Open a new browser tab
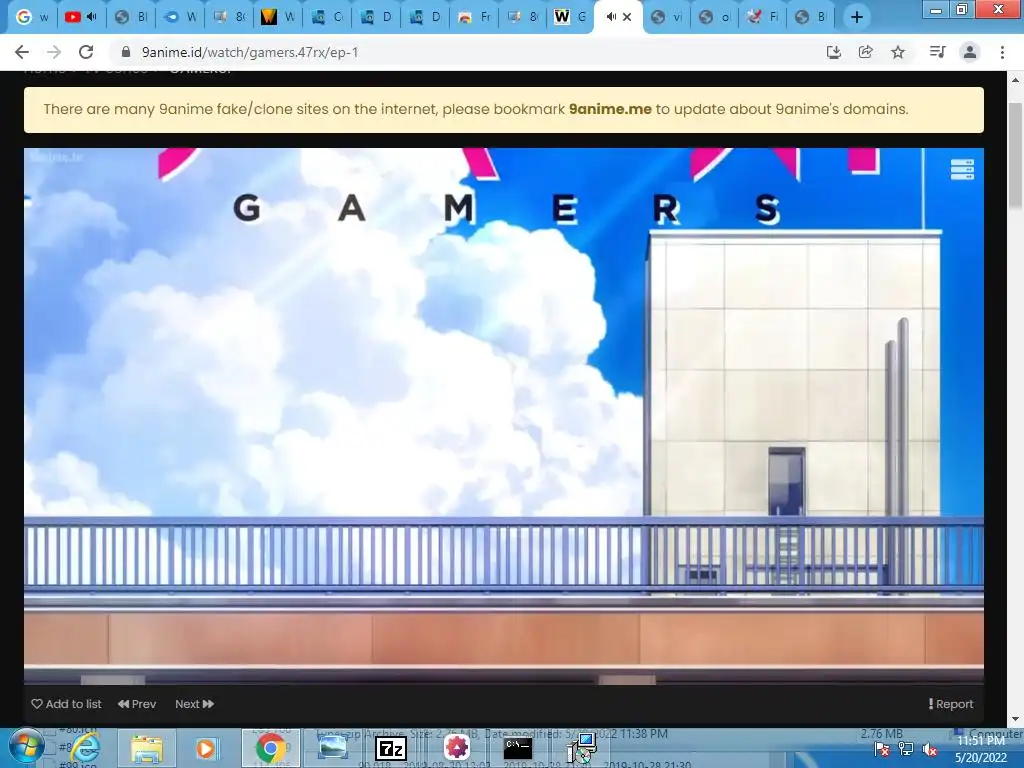 pos(857,18)
